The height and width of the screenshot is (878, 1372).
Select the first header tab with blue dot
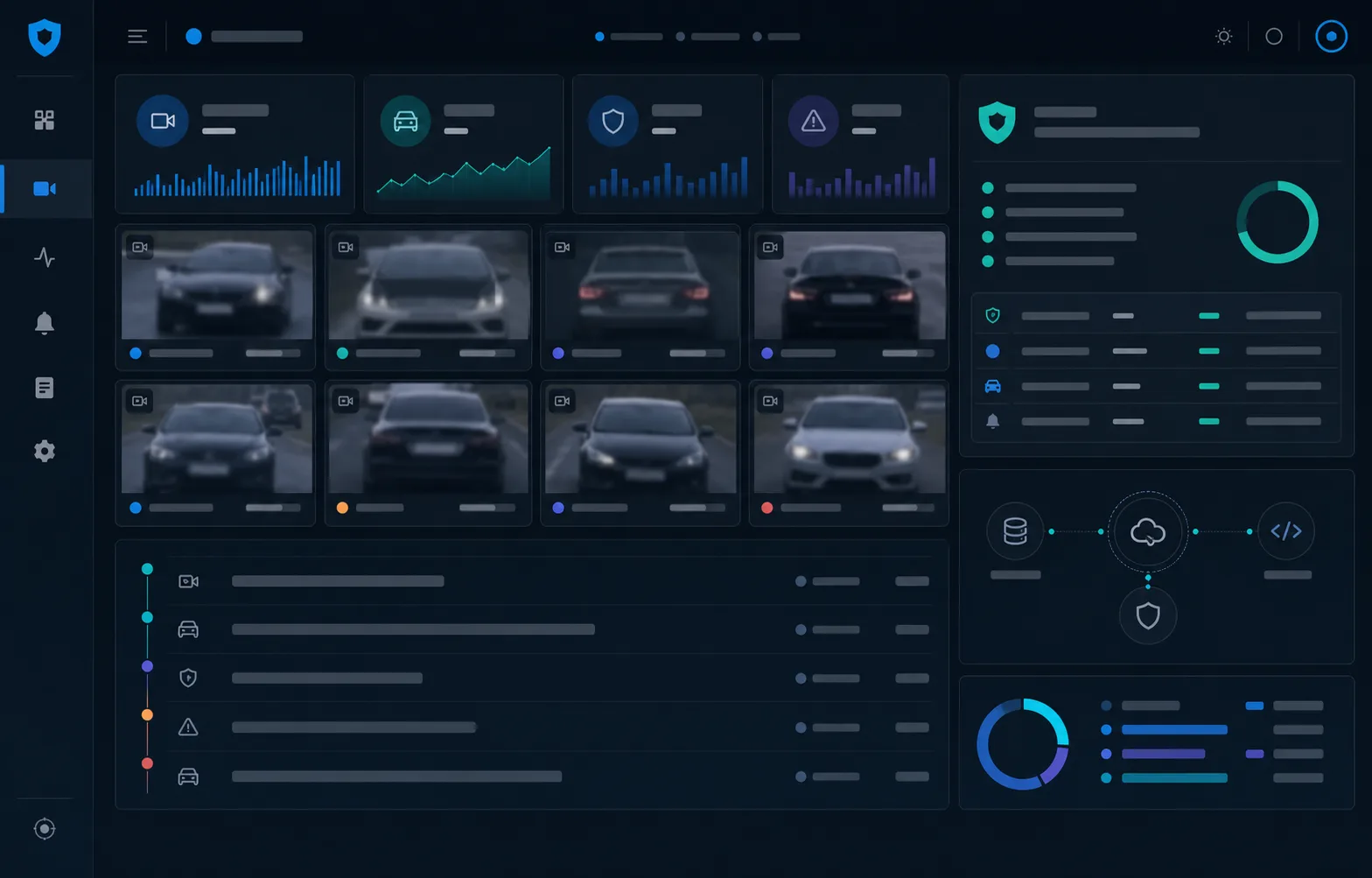[x=629, y=37]
